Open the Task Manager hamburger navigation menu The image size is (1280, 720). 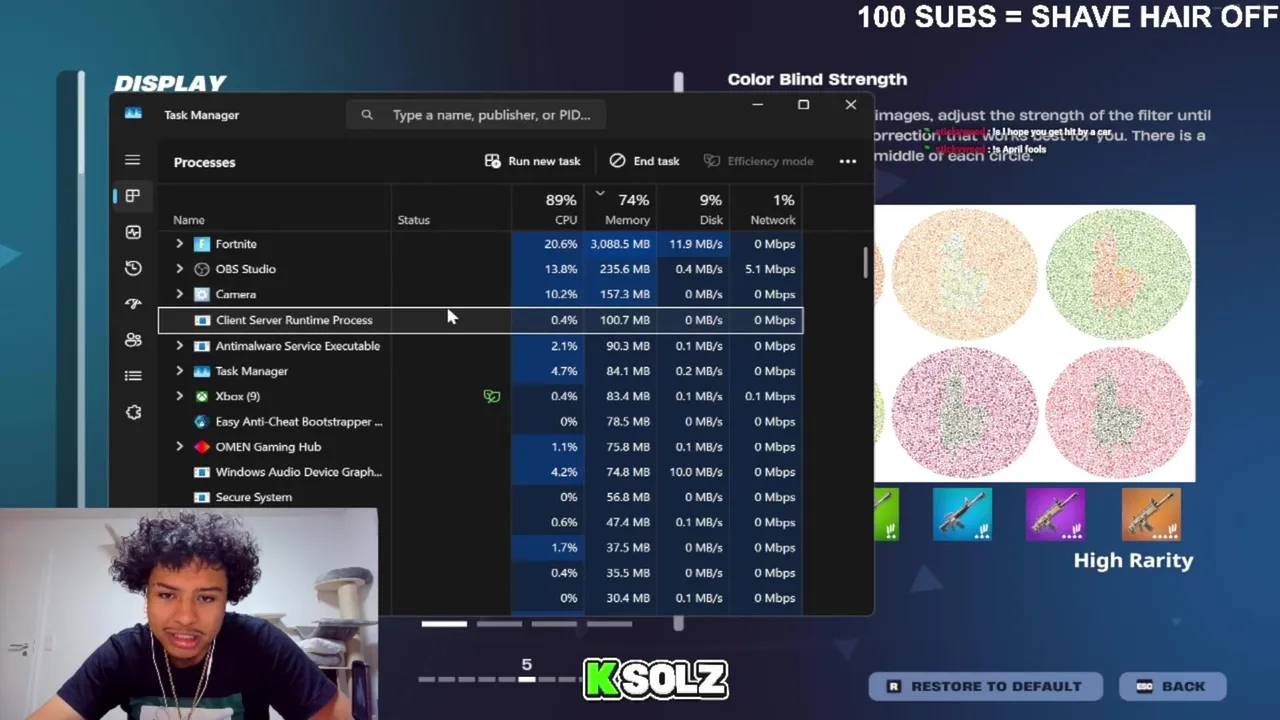(x=132, y=160)
